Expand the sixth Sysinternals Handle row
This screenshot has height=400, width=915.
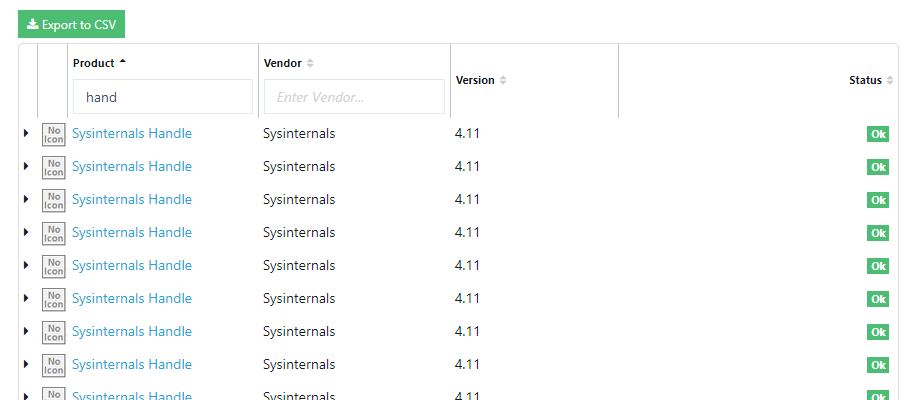(x=26, y=298)
